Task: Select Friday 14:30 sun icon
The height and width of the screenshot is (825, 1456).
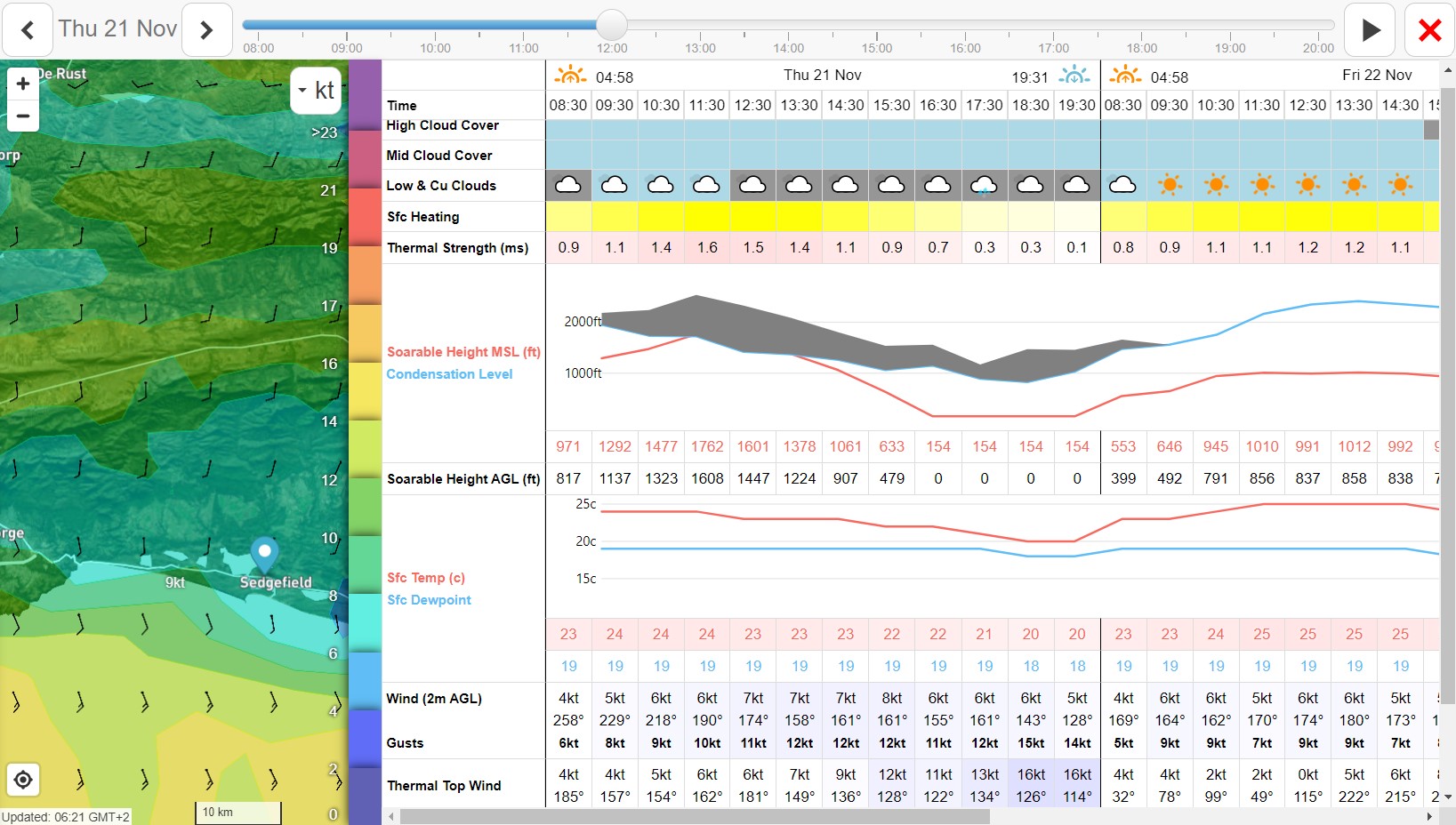Action: pyautogui.click(x=1401, y=185)
